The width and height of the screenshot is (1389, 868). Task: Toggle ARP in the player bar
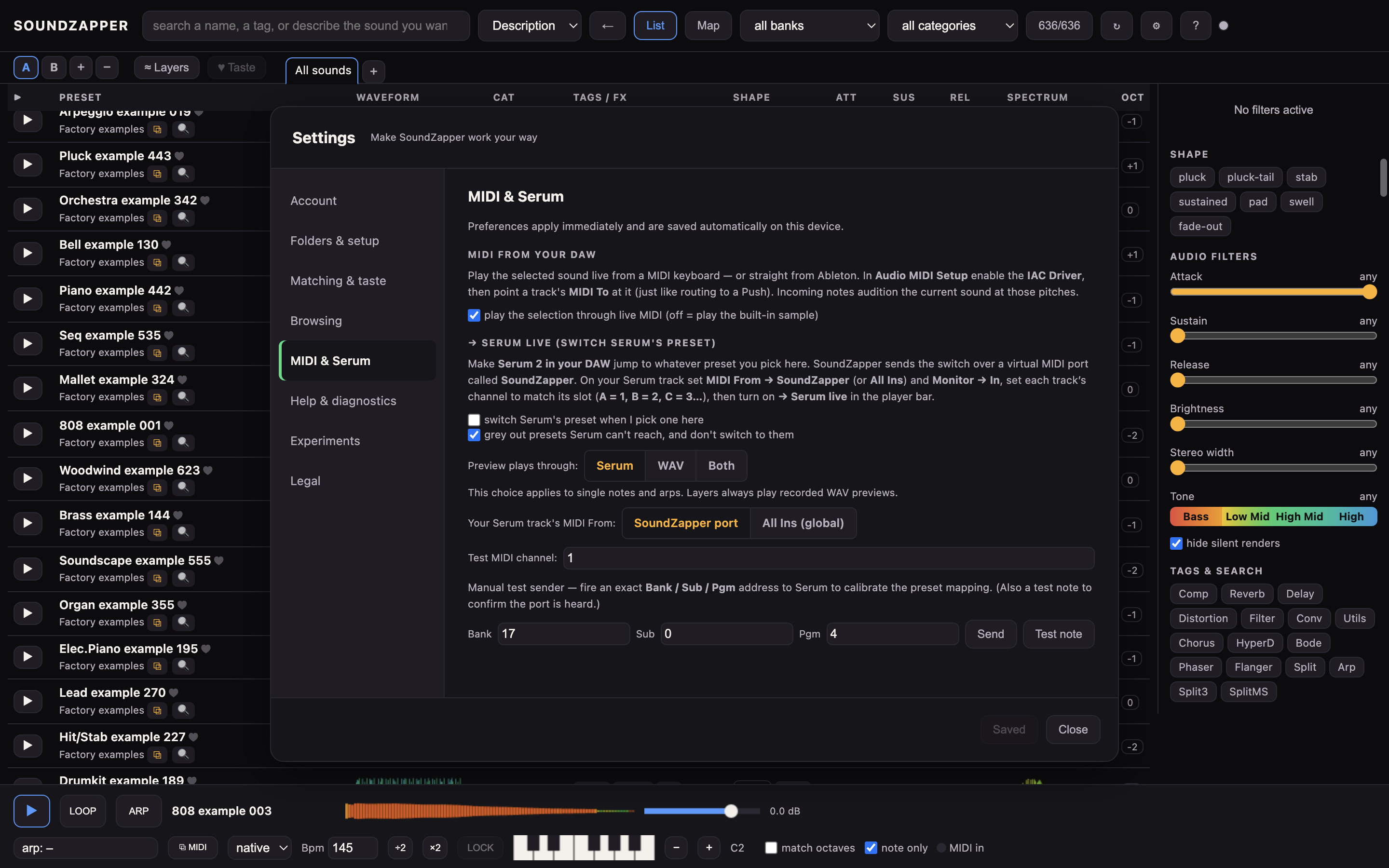coord(138,811)
